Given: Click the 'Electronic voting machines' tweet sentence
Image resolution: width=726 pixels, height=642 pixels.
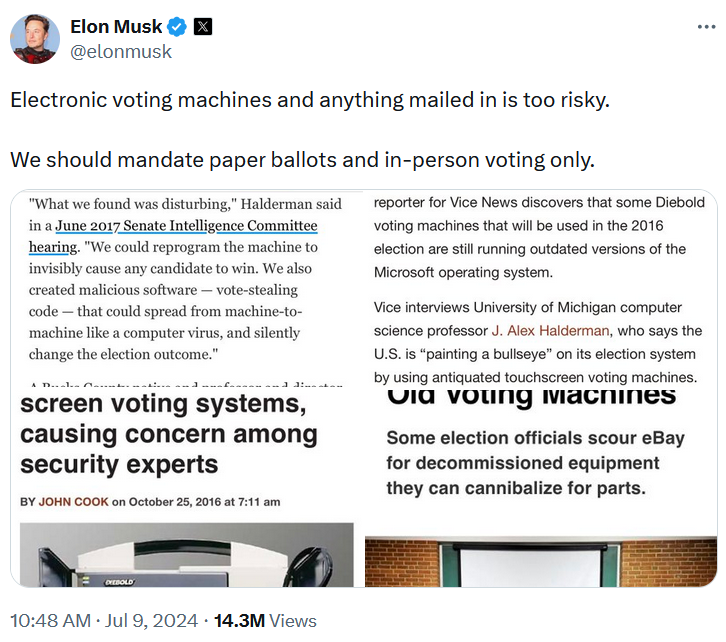Looking at the screenshot, I should tap(309, 101).
